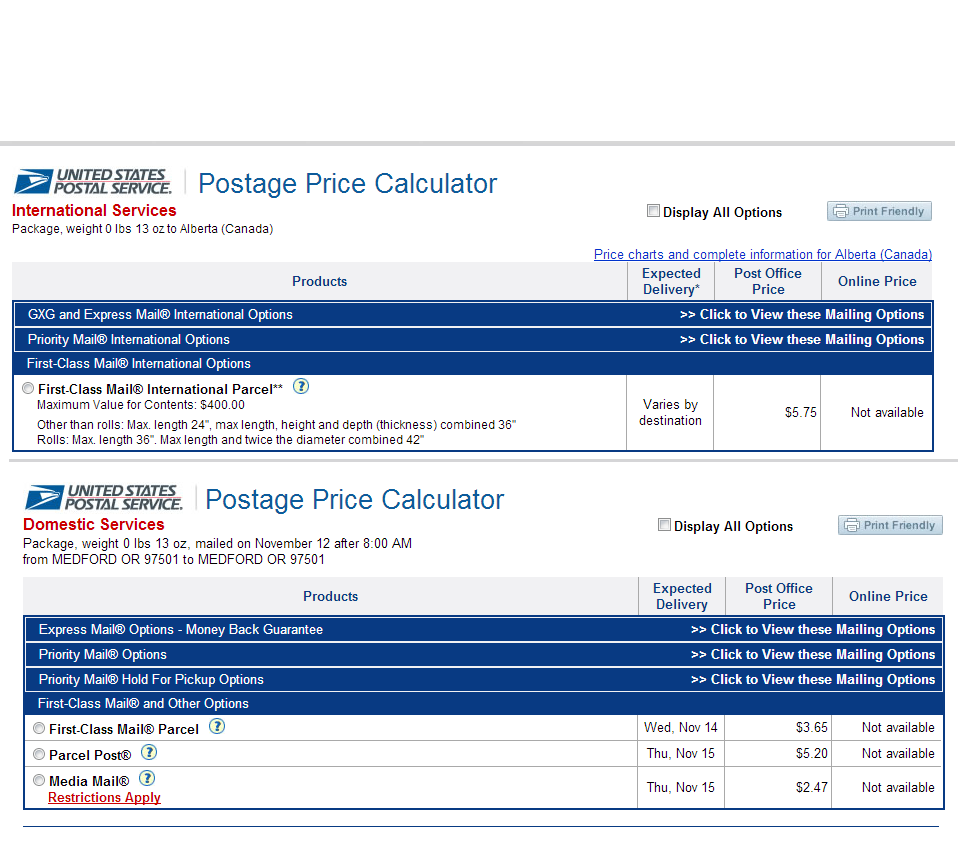Click Print Friendly button for International Services

coord(879,211)
